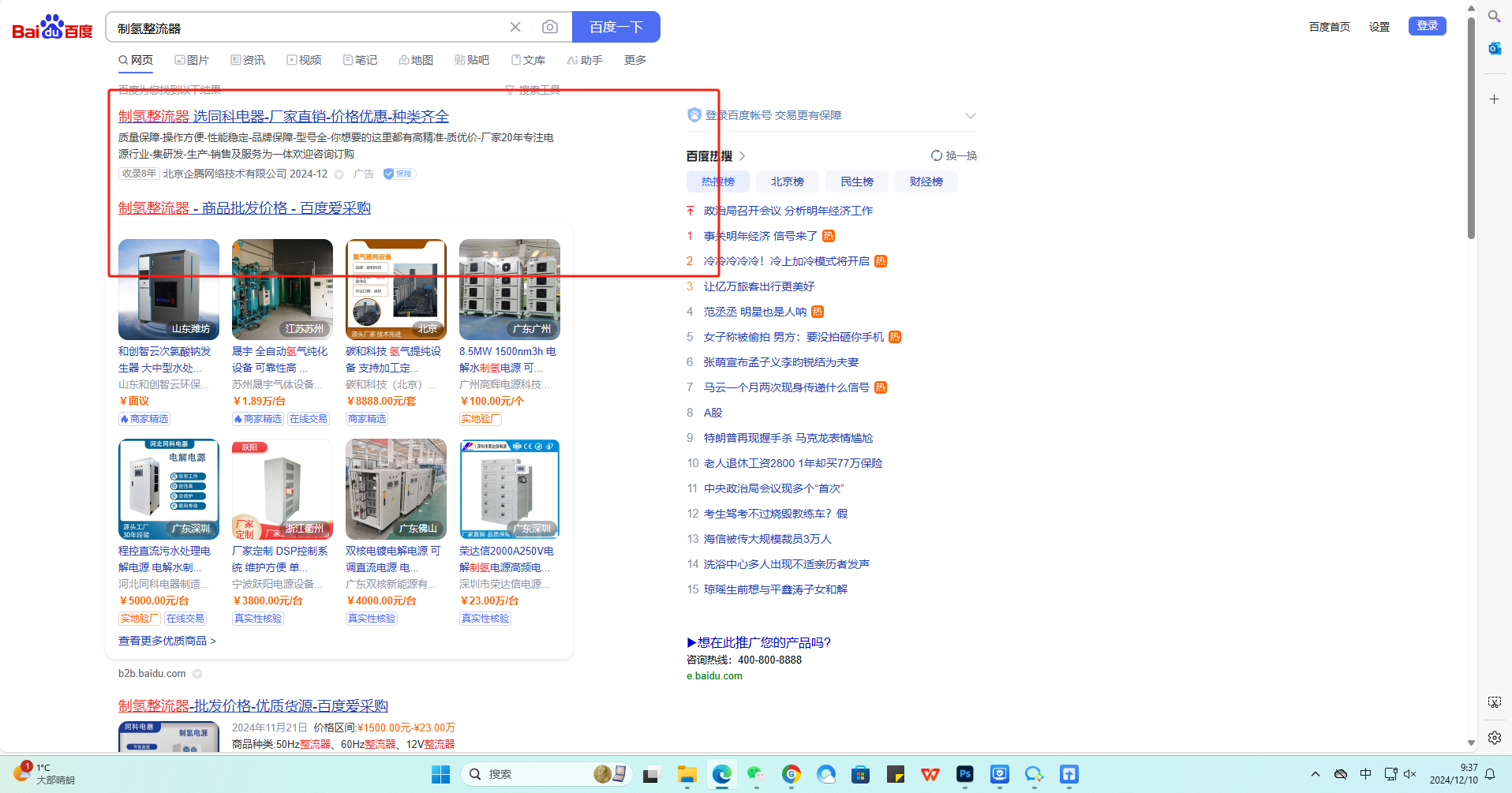
Task: Go to the 贴吧 tab
Action: tap(472, 60)
